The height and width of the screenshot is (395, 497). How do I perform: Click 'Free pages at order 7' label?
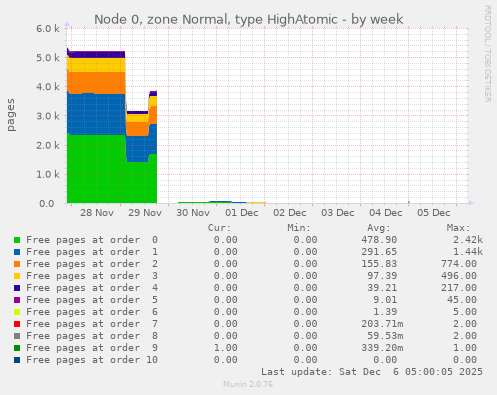[x=92, y=324]
